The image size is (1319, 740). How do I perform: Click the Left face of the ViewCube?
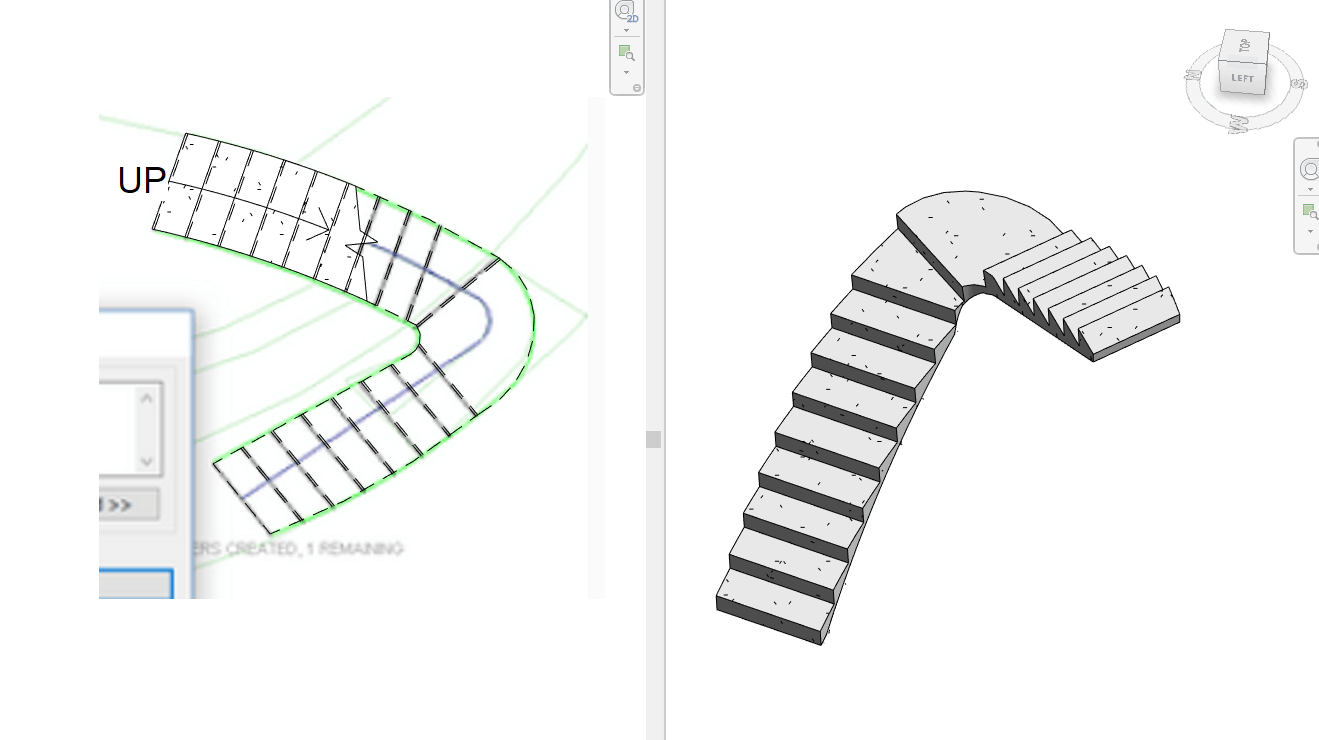(1241, 77)
